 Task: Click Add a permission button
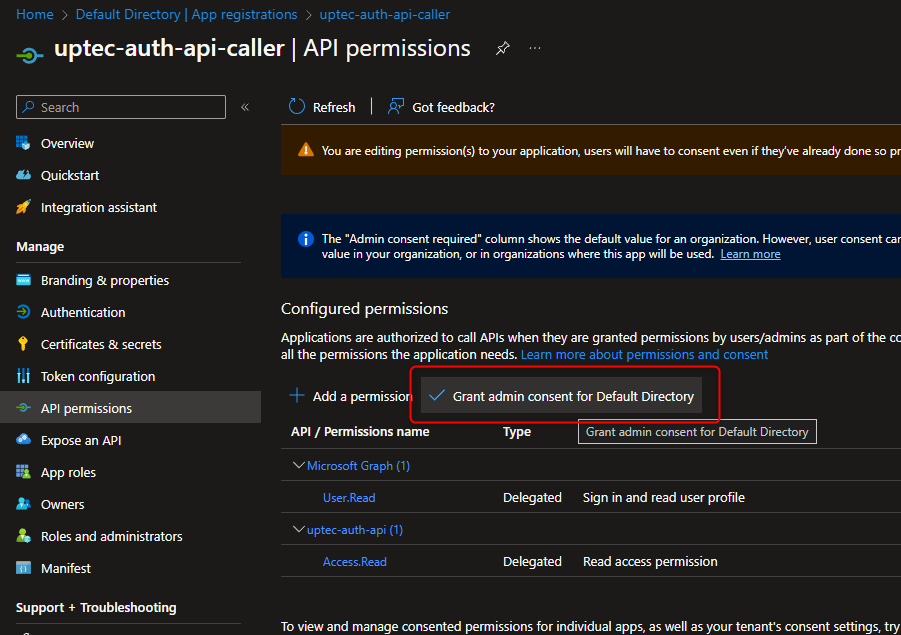tap(351, 396)
